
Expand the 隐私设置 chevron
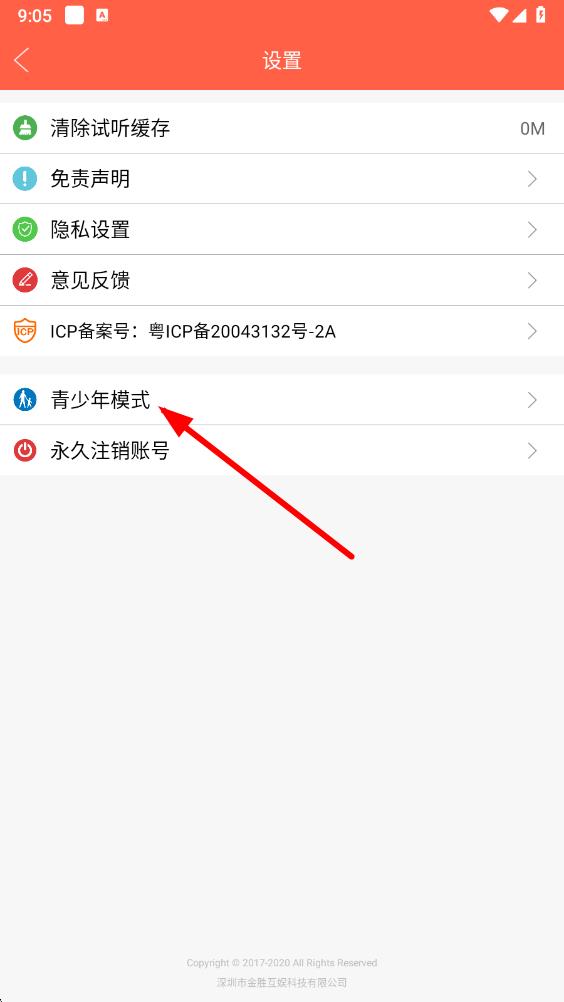532,229
